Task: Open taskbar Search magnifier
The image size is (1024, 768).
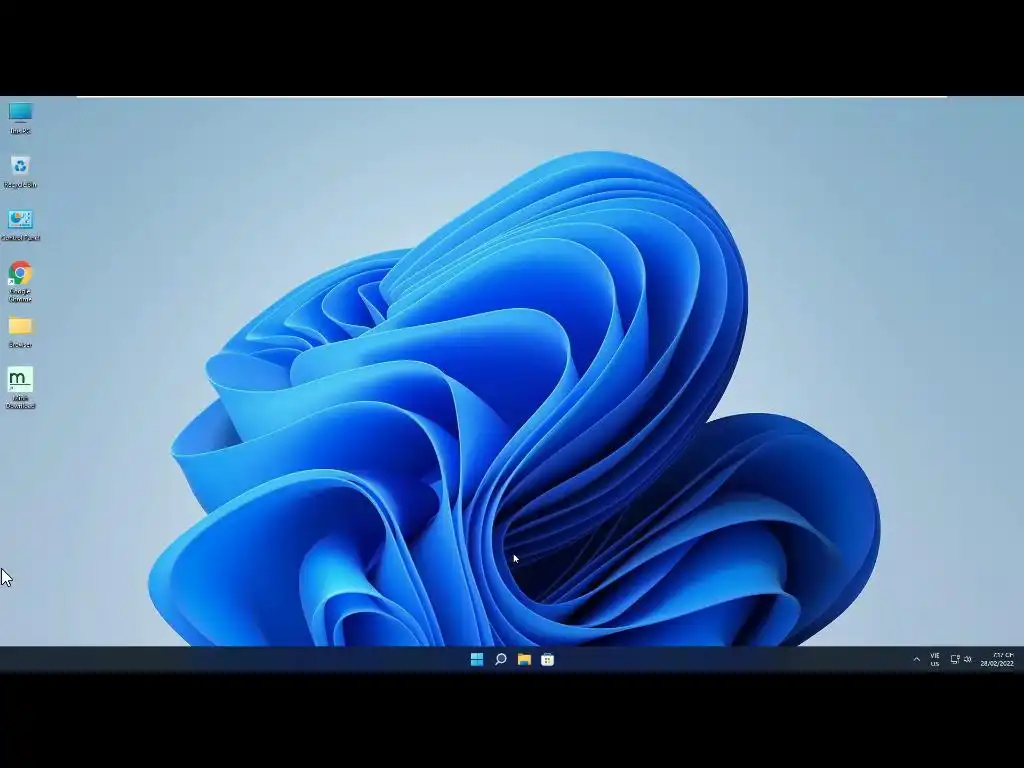Action: click(501, 660)
